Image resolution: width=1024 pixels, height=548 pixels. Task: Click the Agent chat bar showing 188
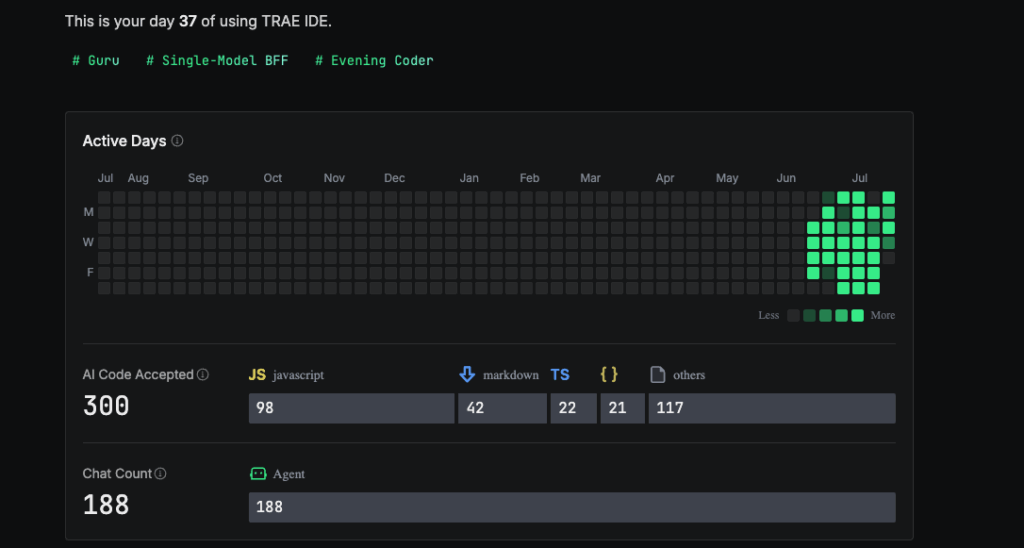(572, 507)
